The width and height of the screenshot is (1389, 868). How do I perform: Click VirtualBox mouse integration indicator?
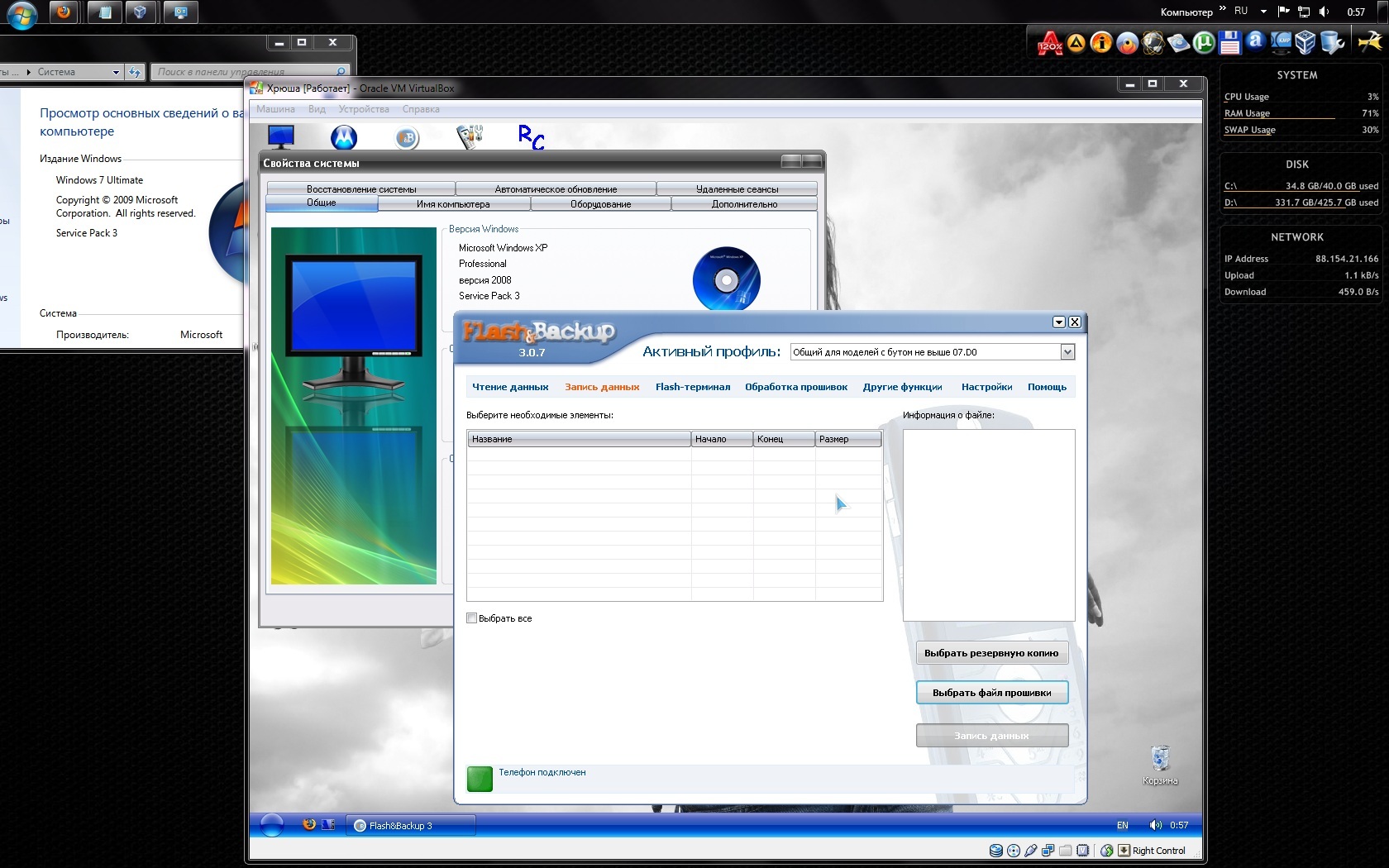point(1106,851)
